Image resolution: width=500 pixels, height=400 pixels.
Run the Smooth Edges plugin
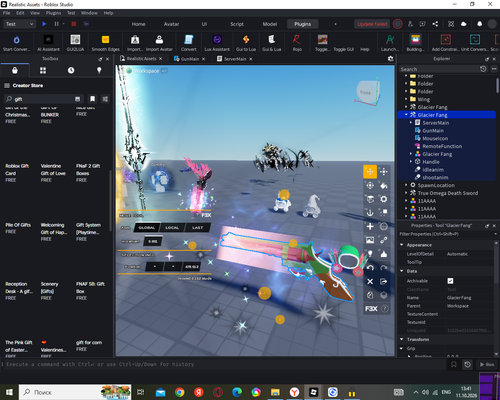[105, 43]
